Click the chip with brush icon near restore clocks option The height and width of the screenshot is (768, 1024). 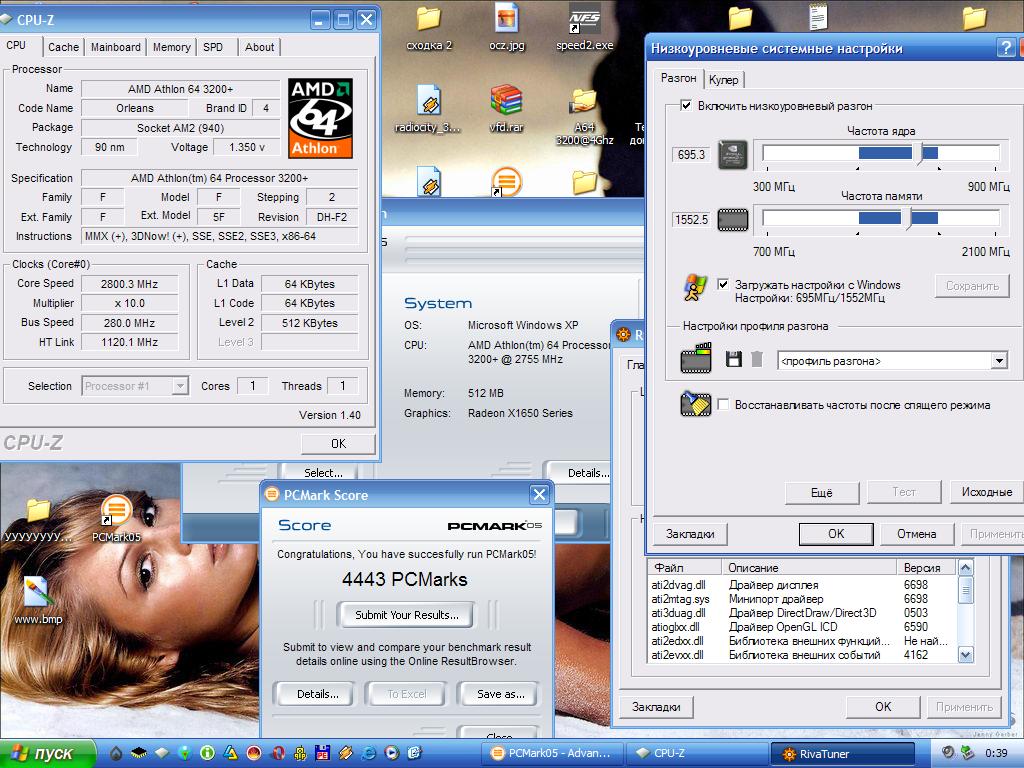(x=696, y=404)
